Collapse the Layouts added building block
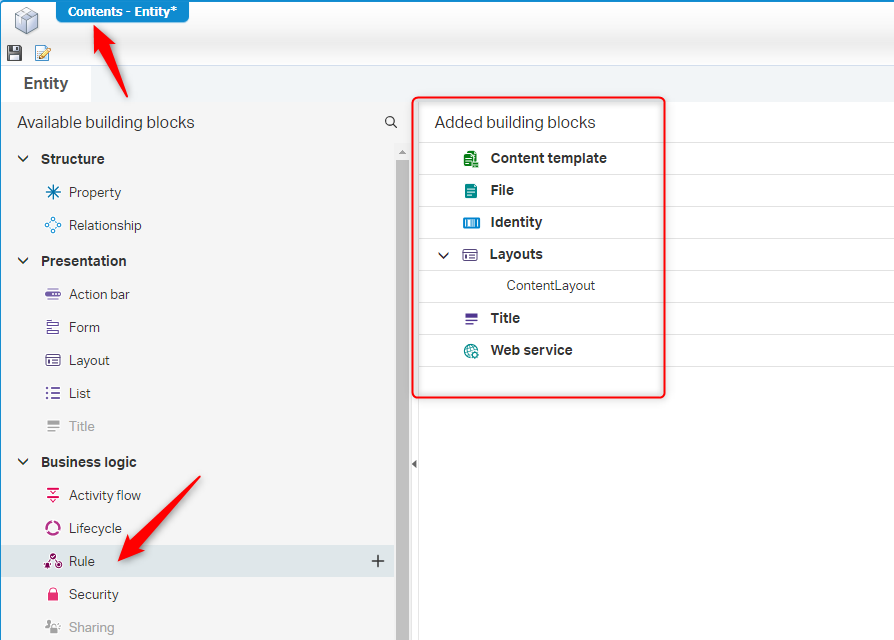 coord(444,255)
